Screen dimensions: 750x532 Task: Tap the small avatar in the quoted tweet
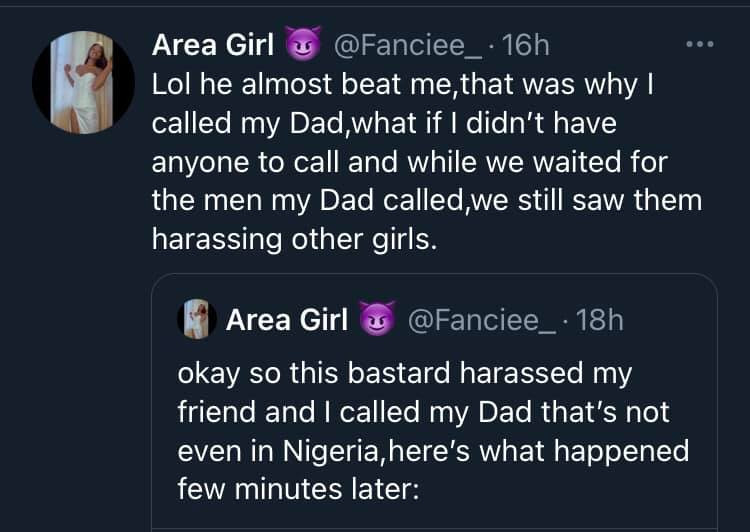click(x=197, y=320)
